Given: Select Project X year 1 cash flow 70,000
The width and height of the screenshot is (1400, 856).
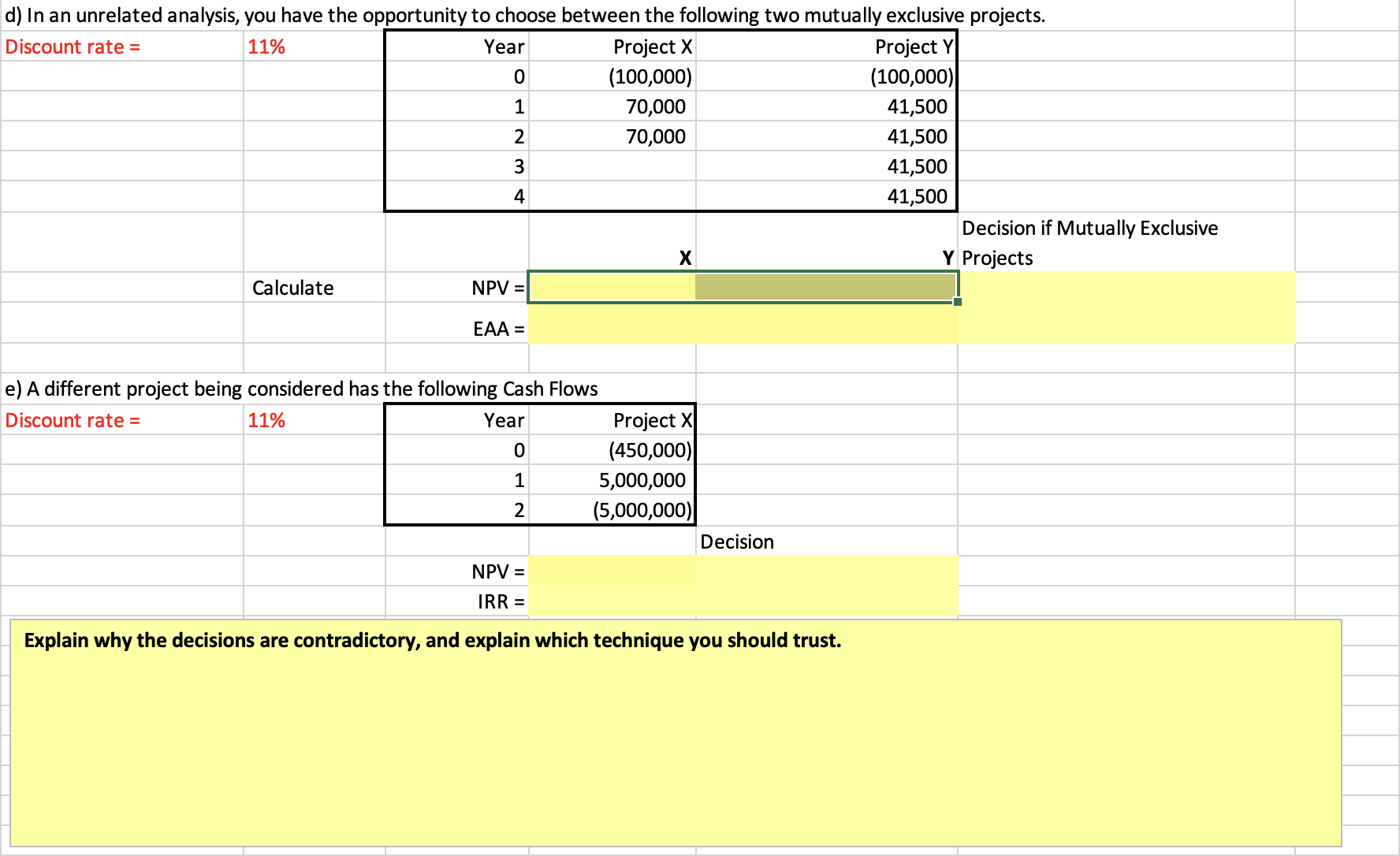Looking at the screenshot, I should point(612,106).
